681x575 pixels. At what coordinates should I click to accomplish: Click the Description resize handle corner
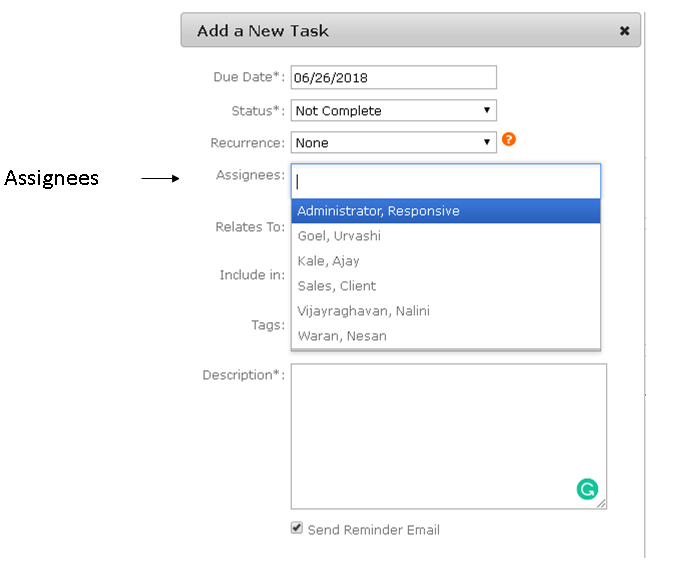click(602, 504)
